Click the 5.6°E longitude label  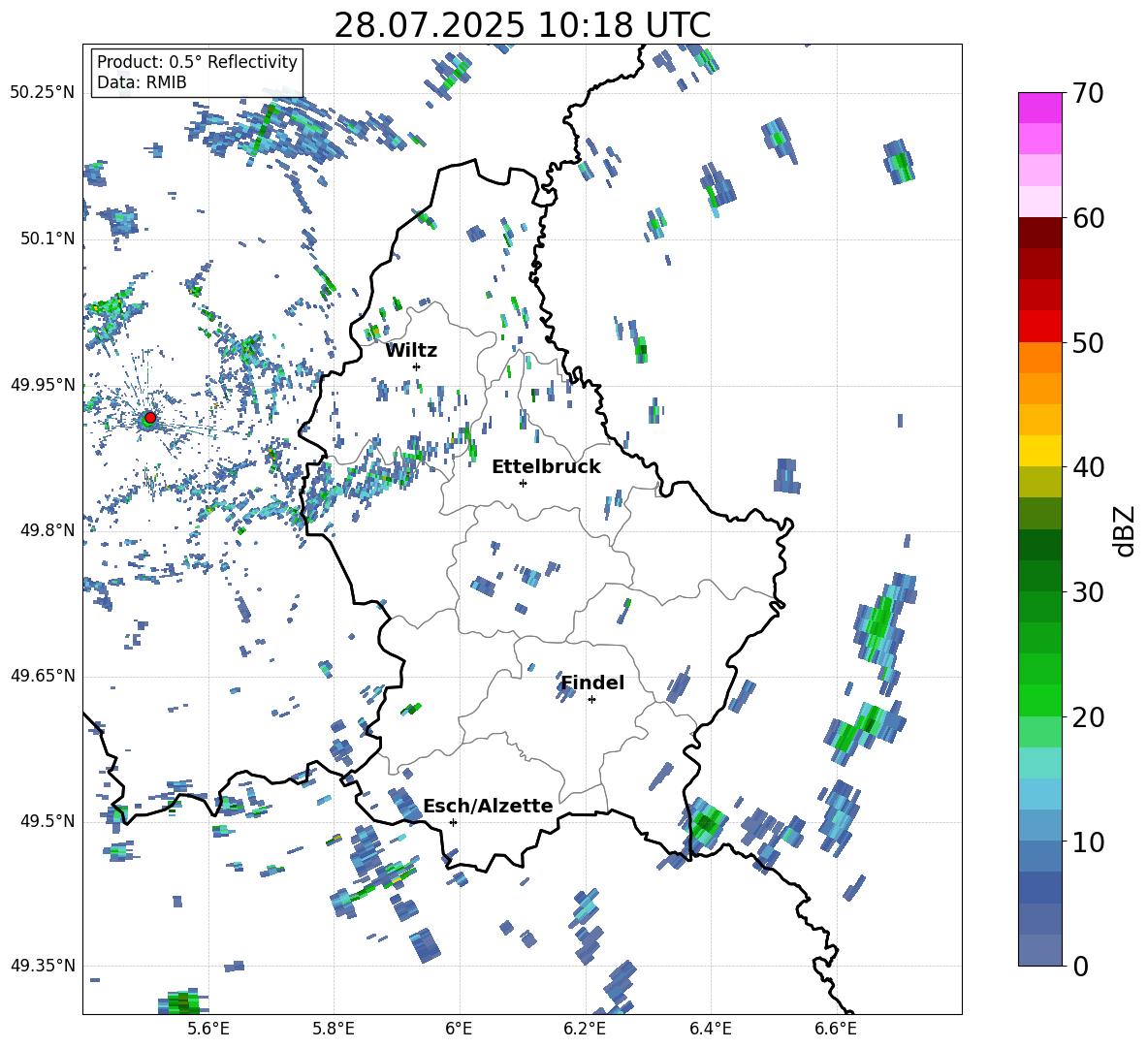[x=207, y=1029]
